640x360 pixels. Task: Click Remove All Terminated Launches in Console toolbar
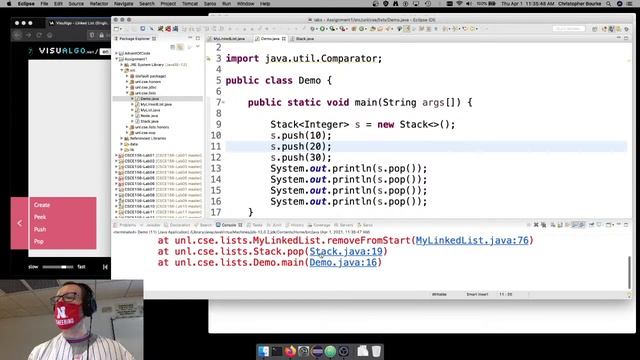click(x=544, y=225)
